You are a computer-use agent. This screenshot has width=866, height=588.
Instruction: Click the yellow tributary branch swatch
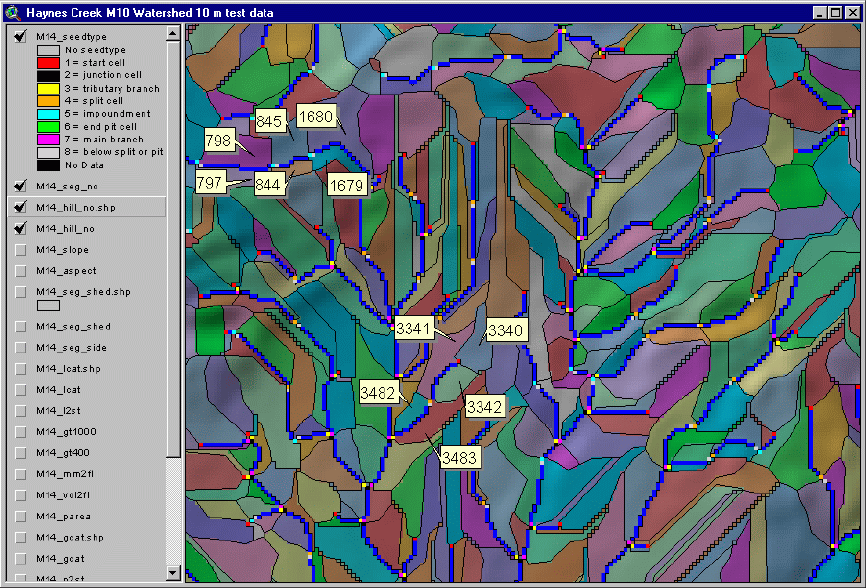[48, 88]
